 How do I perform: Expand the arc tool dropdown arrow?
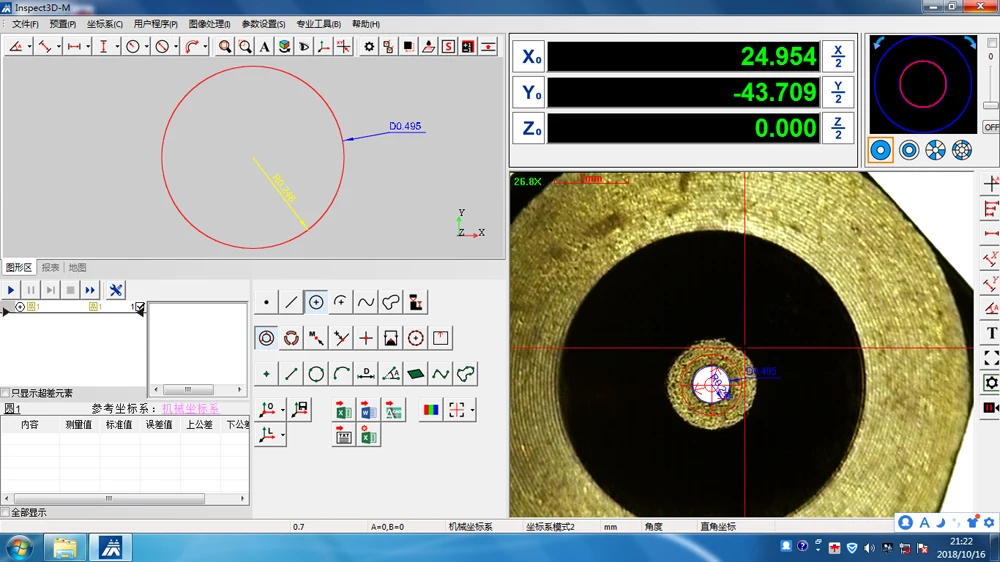(x=206, y=47)
